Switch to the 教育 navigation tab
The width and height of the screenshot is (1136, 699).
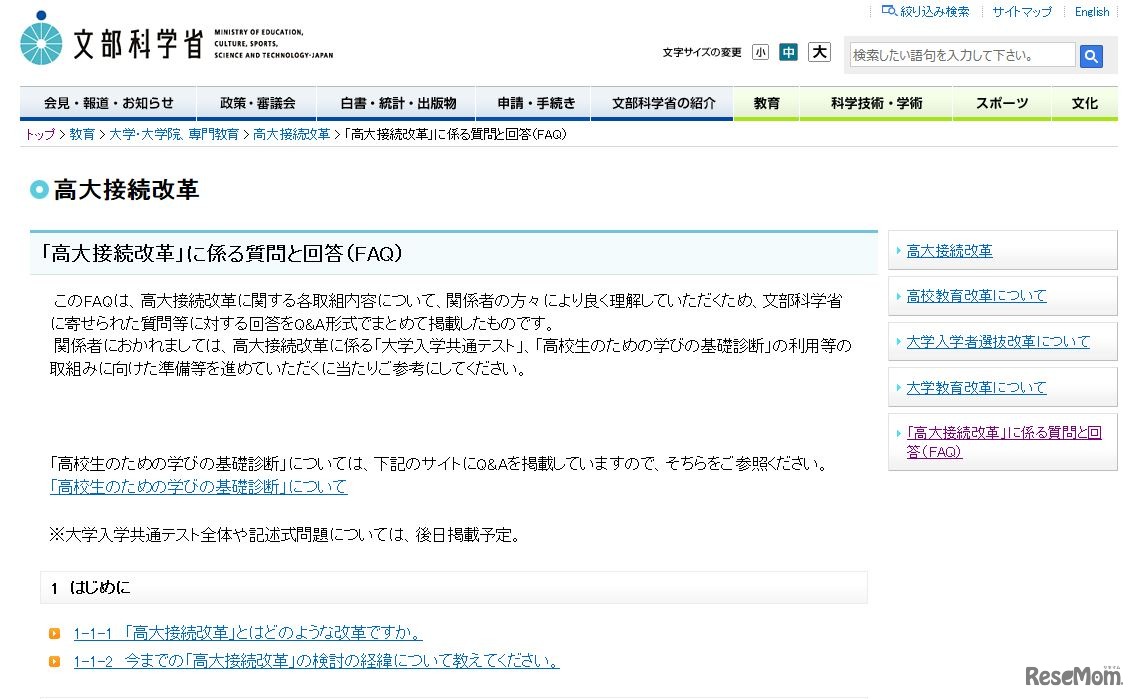click(x=766, y=102)
